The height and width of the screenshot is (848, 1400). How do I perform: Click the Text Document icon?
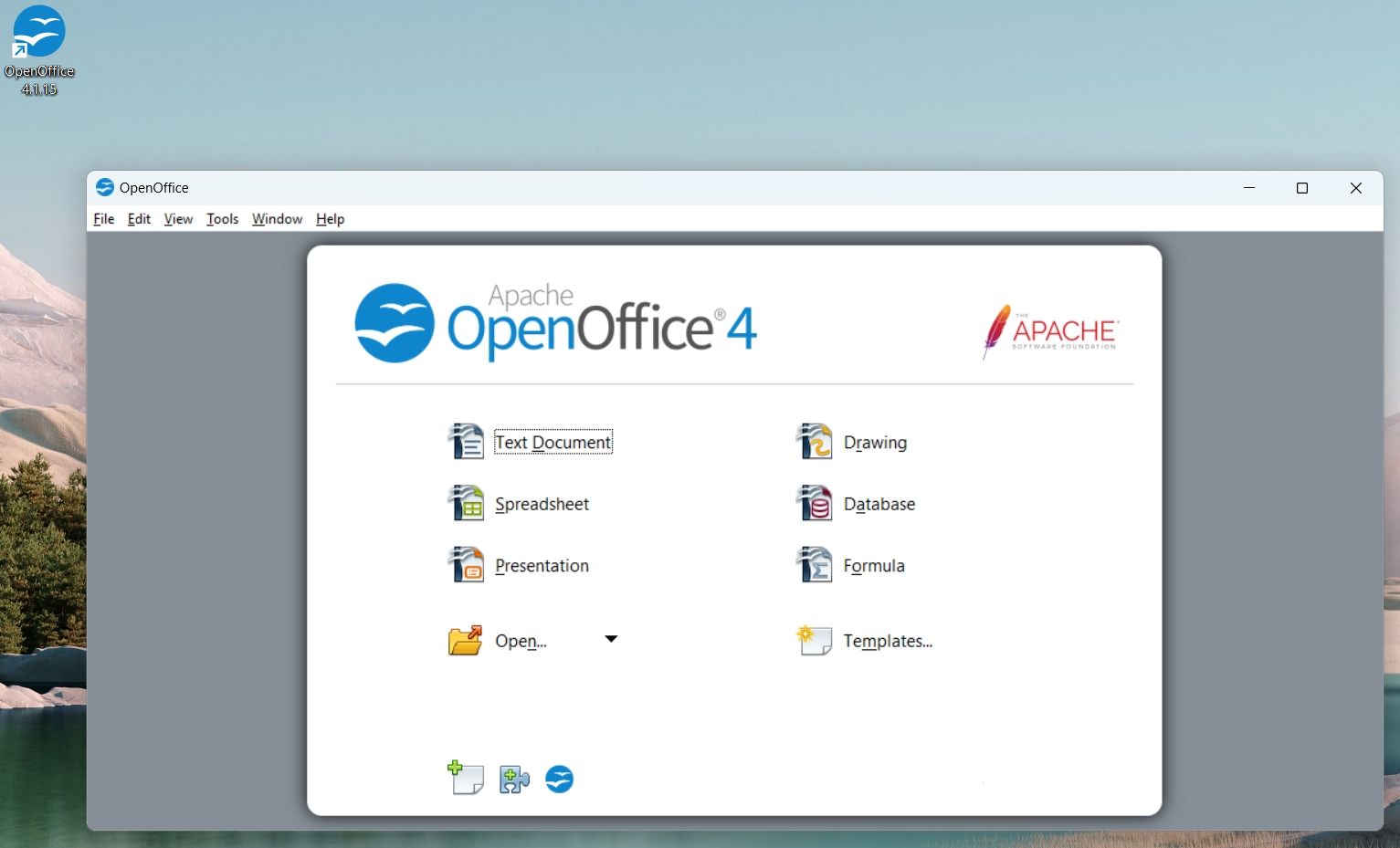tap(466, 442)
